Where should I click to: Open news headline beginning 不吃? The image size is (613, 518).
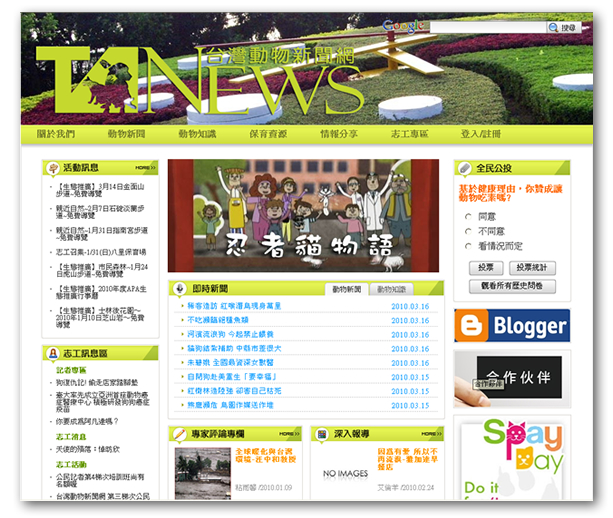217,320
